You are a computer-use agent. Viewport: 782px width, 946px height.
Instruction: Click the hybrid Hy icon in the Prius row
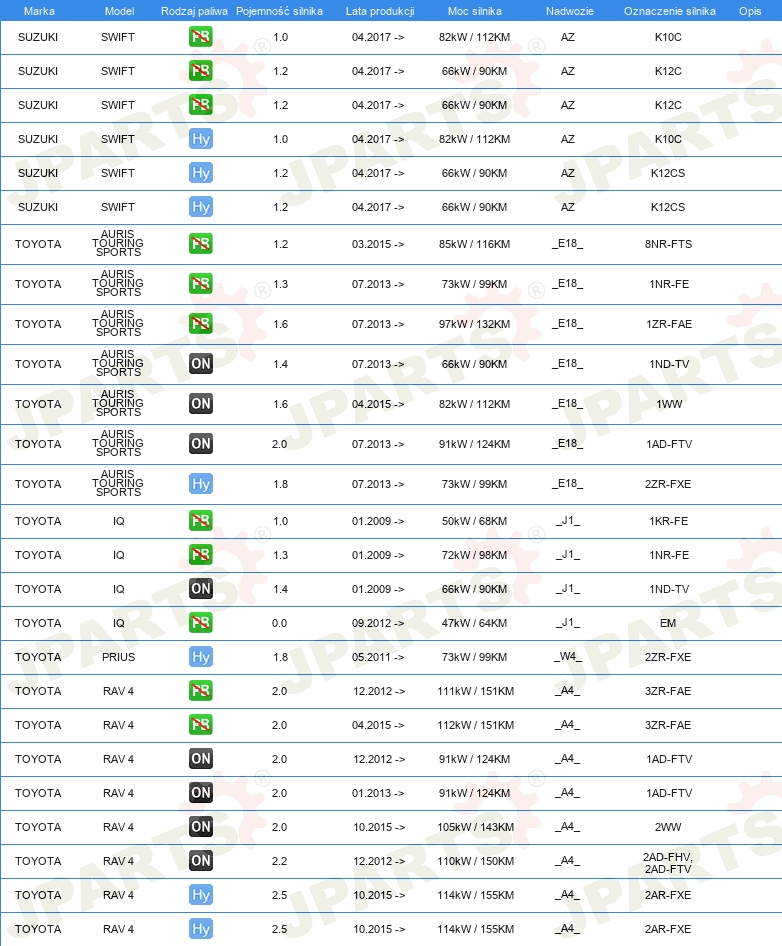click(200, 657)
